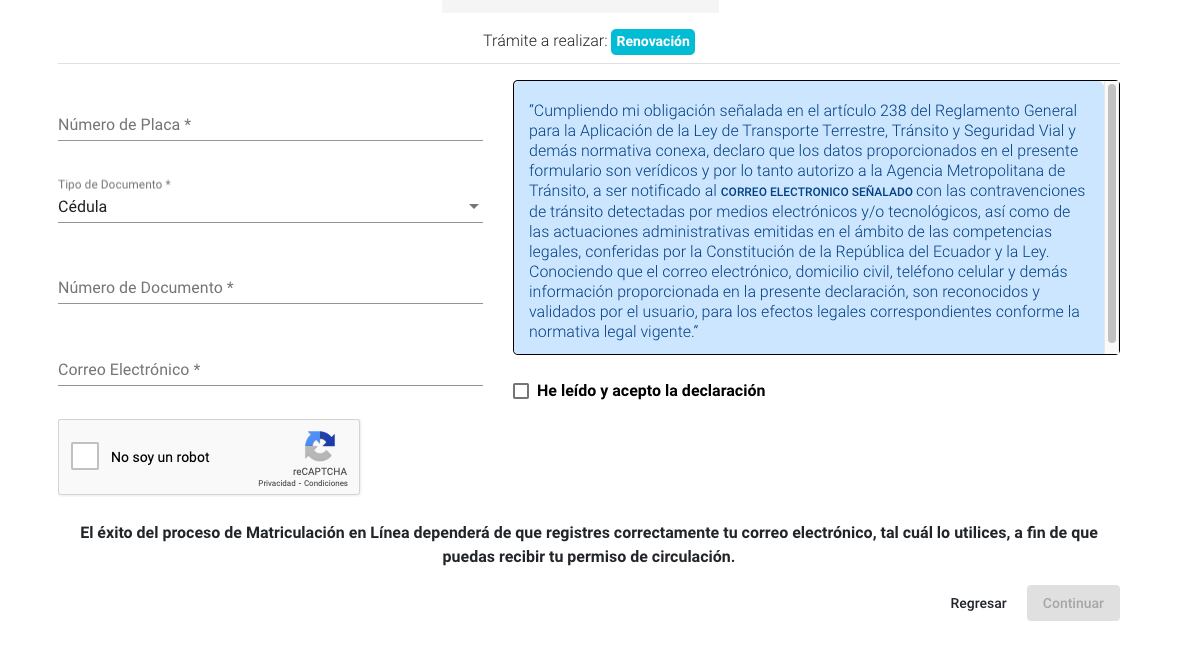
Task: Click the Número de Placa input field
Action: click(270, 125)
